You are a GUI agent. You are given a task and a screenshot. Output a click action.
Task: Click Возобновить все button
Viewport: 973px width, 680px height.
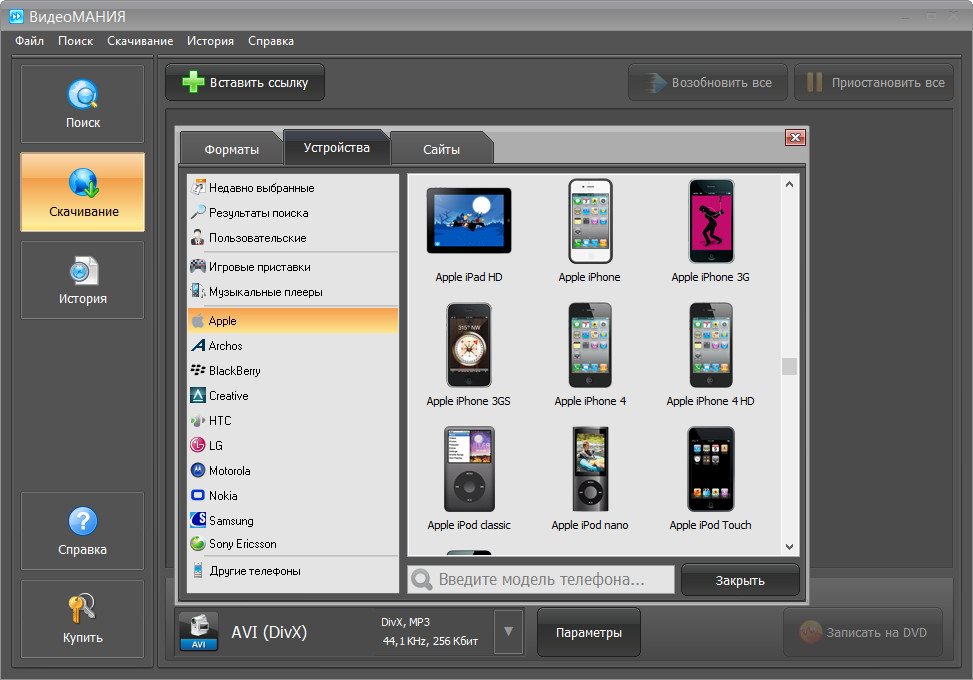(x=708, y=83)
